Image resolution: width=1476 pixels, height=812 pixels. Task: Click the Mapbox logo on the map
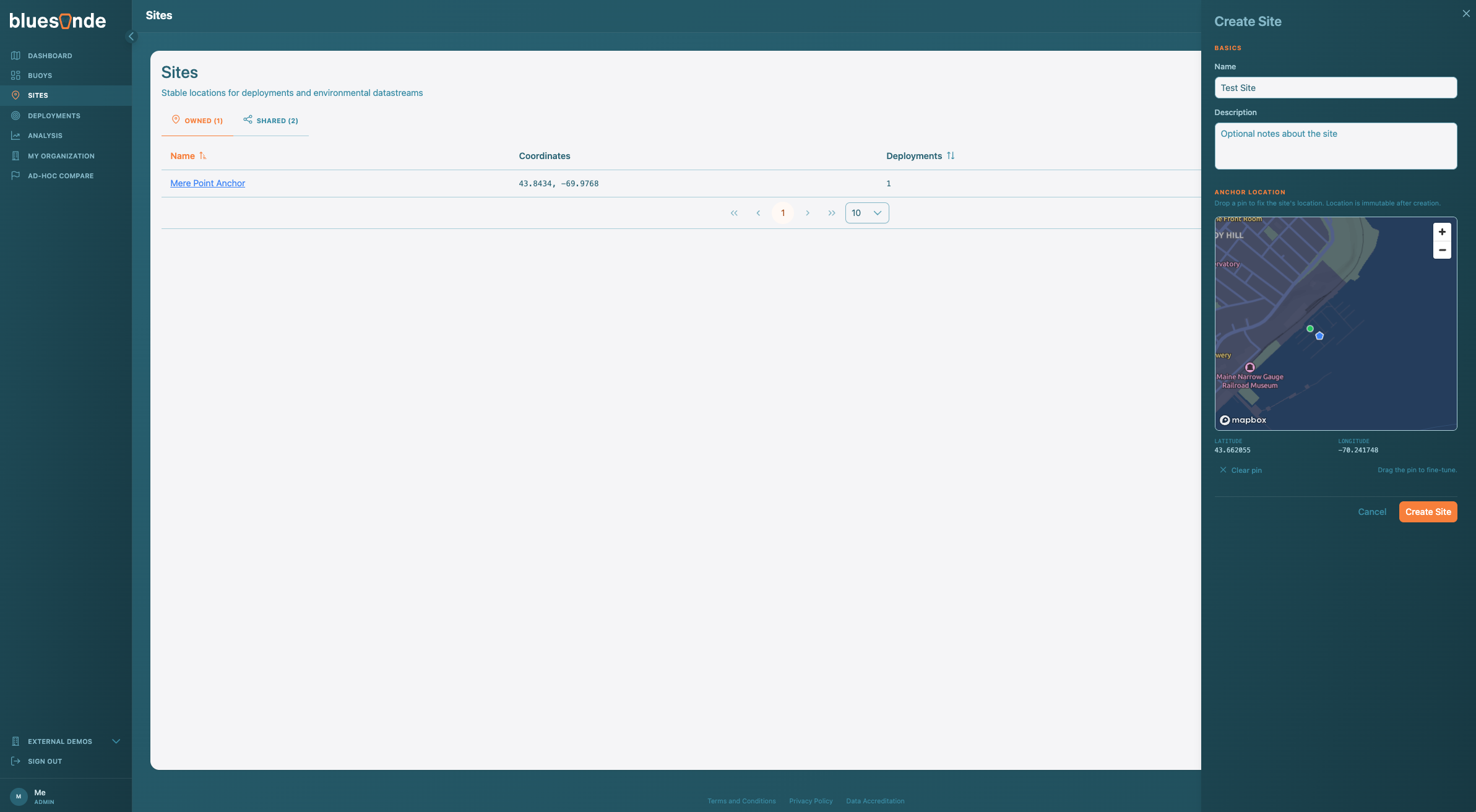coord(1243,420)
